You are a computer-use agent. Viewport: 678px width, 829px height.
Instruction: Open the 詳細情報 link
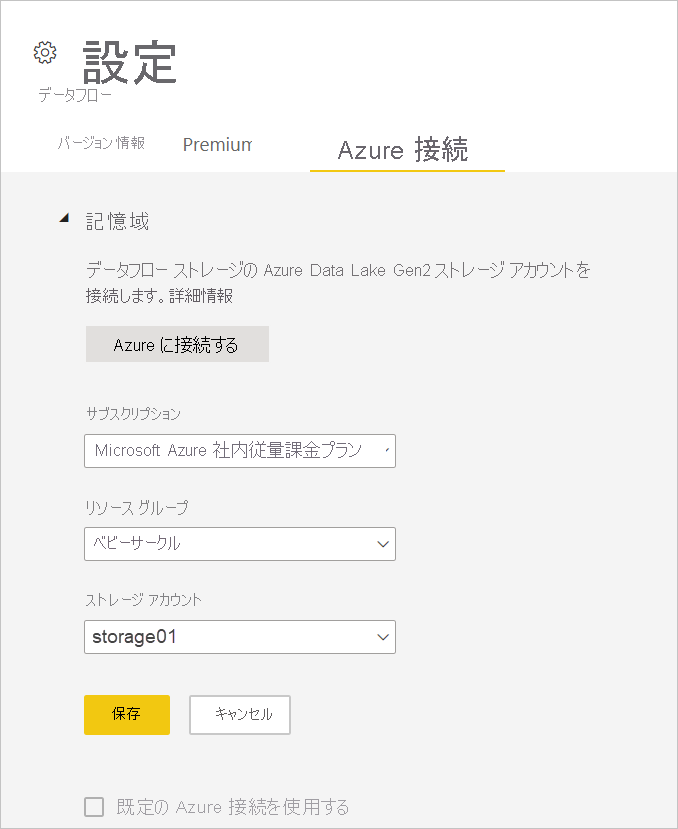click(201, 296)
